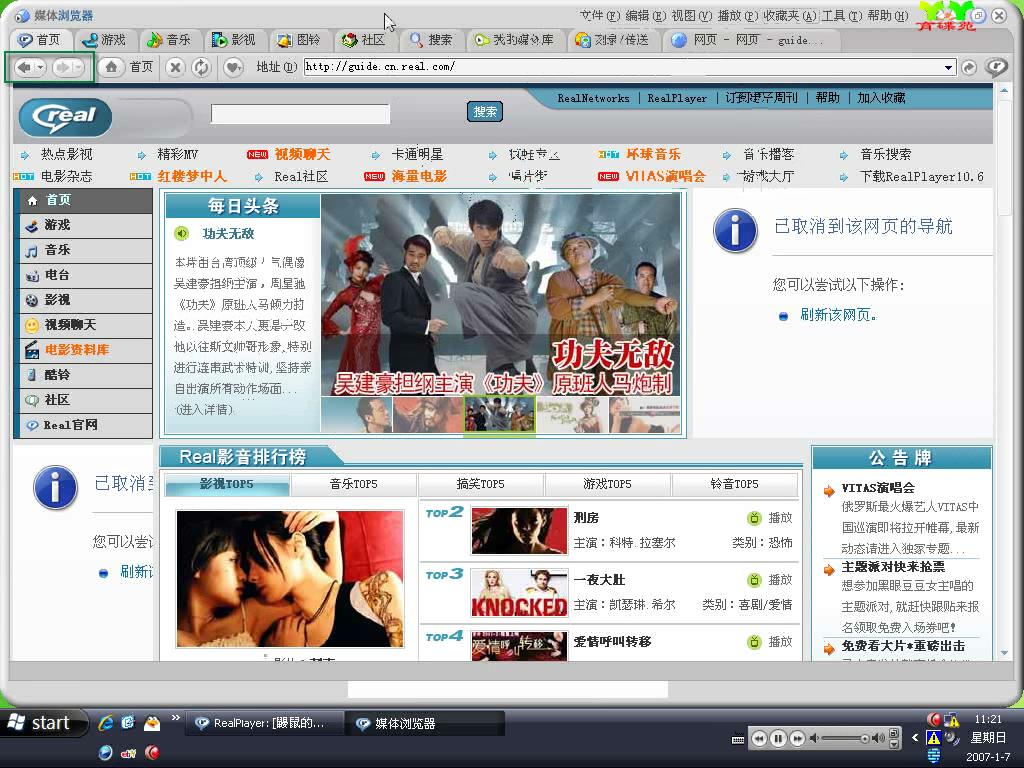Open the 收藏夹 menu
This screenshot has width=1024, height=768.
790,16
